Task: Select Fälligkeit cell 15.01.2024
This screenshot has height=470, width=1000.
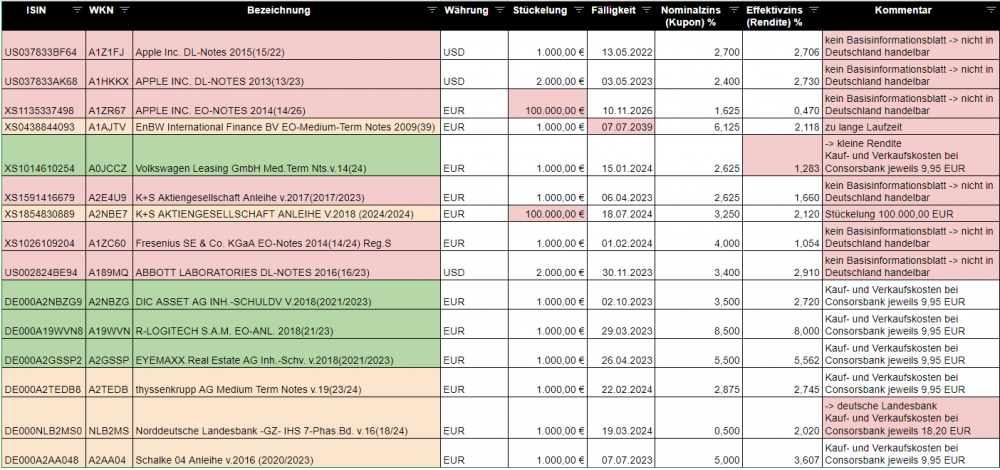Action: (x=621, y=155)
